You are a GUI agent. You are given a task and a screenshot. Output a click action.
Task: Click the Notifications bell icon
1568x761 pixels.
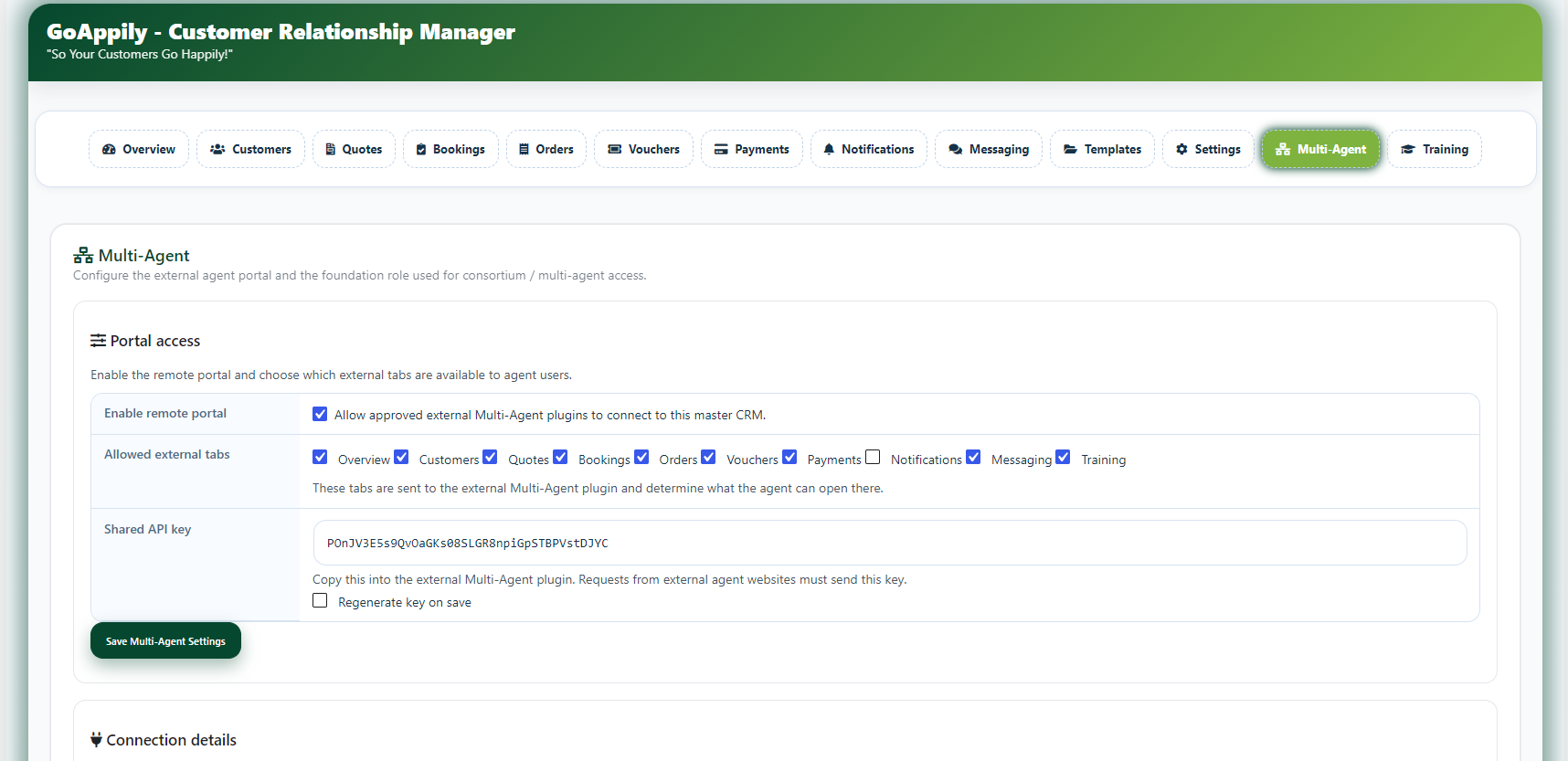pyautogui.click(x=829, y=149)
